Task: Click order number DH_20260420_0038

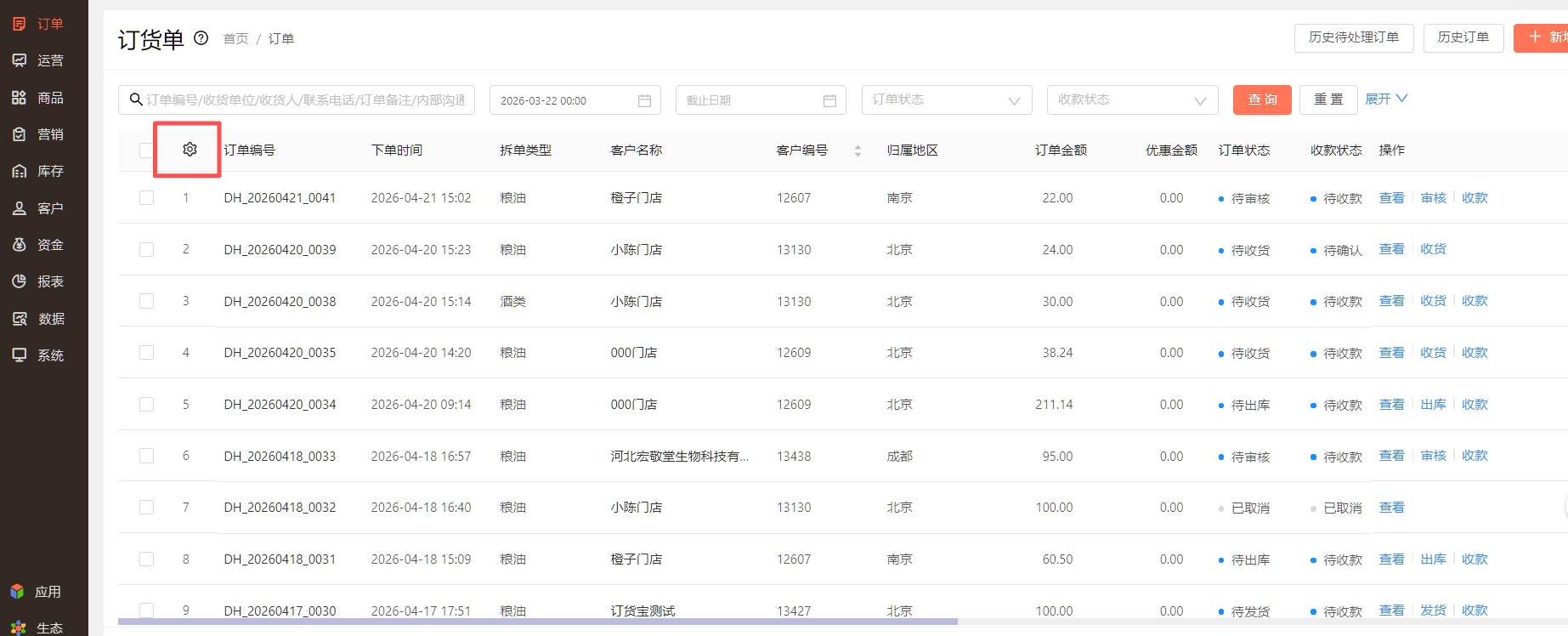Action: 280,301
